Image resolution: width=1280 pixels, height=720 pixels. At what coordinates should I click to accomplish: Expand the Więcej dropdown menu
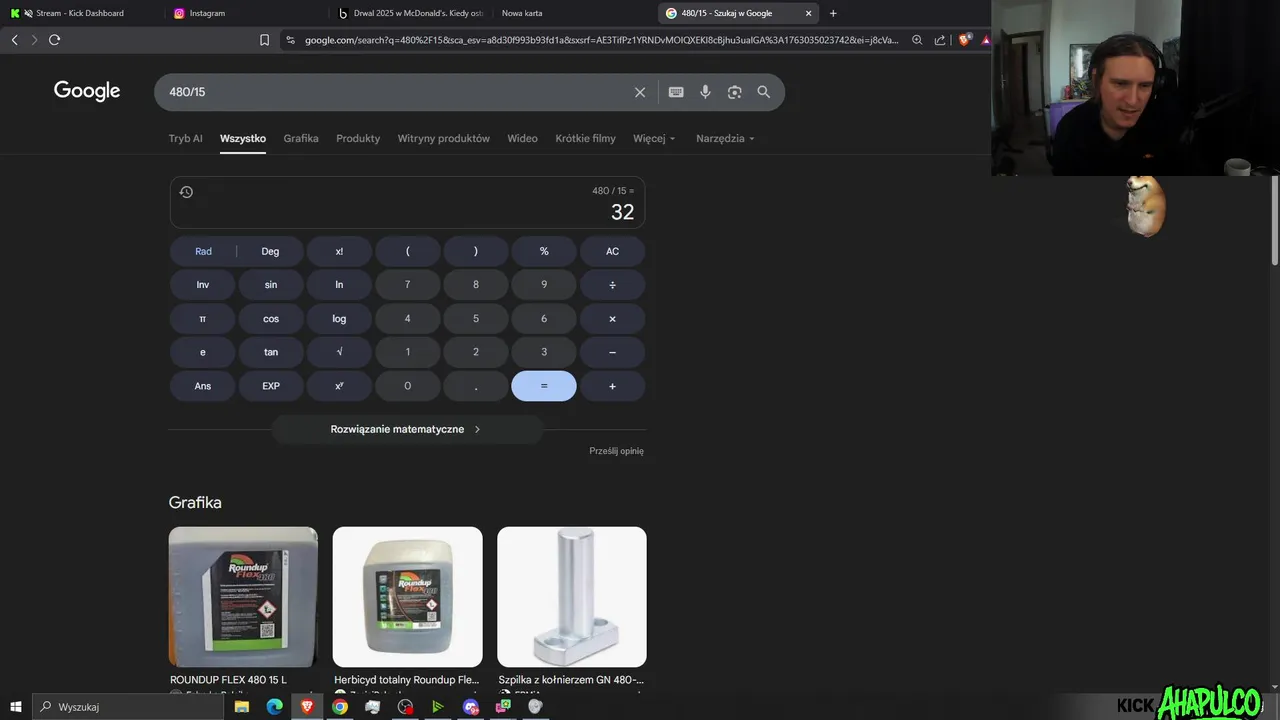pyautogui.click(x=654, y=138)
